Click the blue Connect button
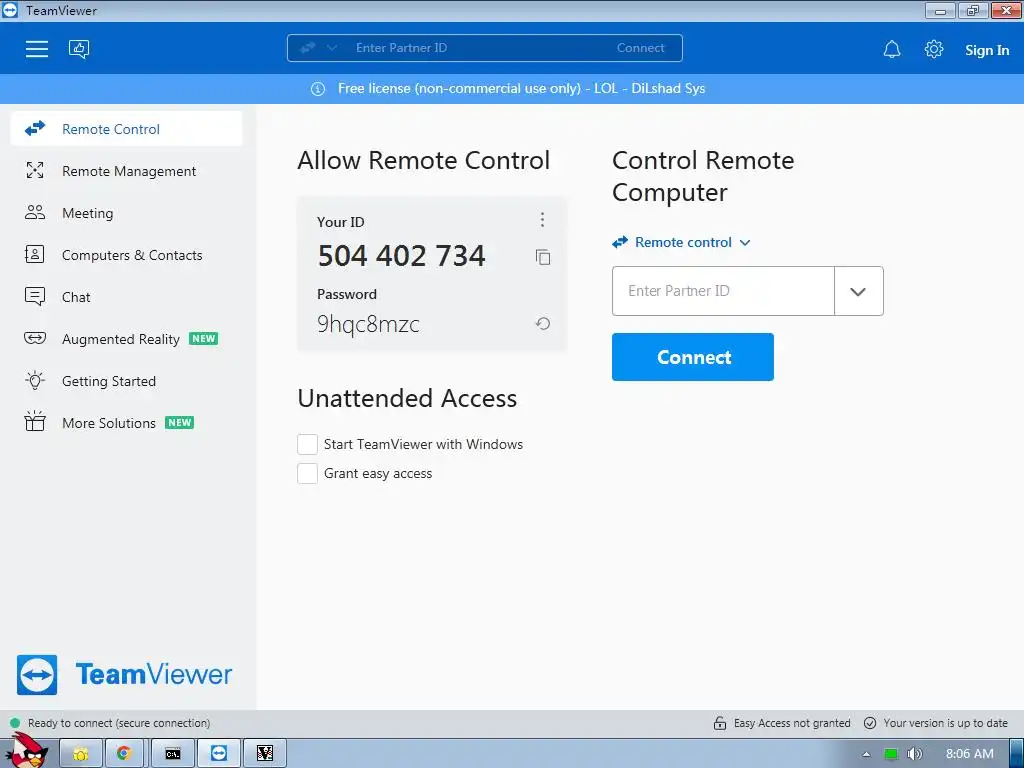The image size is (1024, 768). [693, 357]
